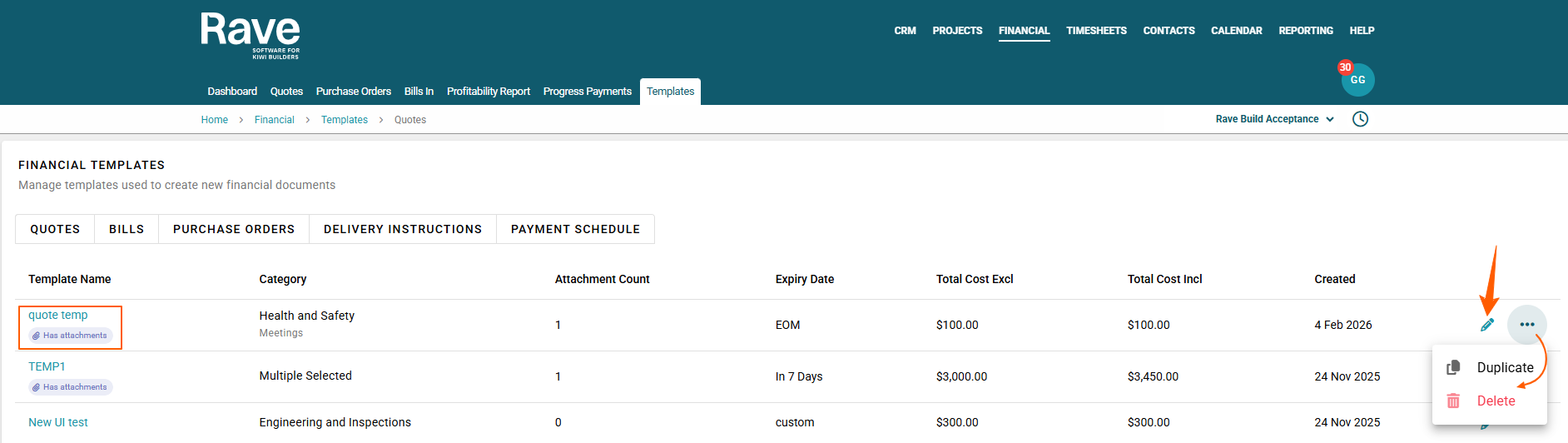The image size is (1568, 443).
Task: Click the Has attachments badge under TEMP1
Action: coord(70,387)
